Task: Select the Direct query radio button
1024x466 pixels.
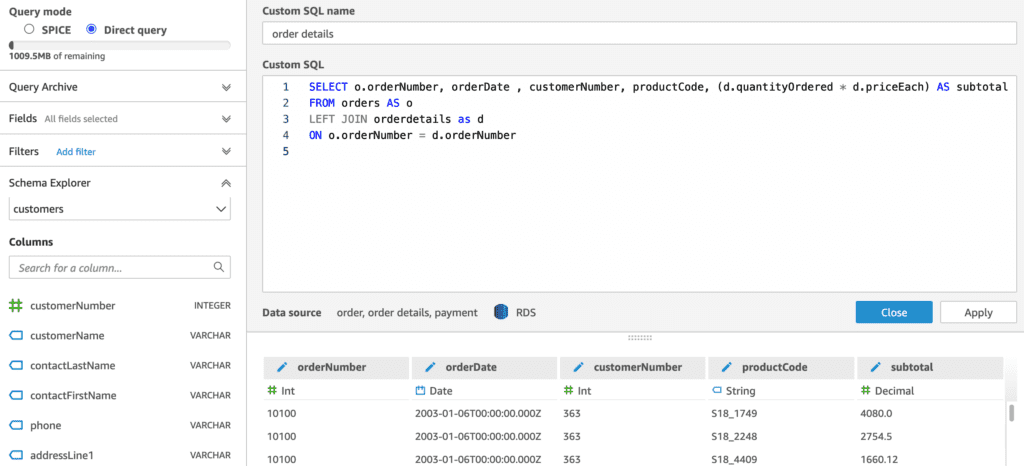Action: click(x=91, y=30)
